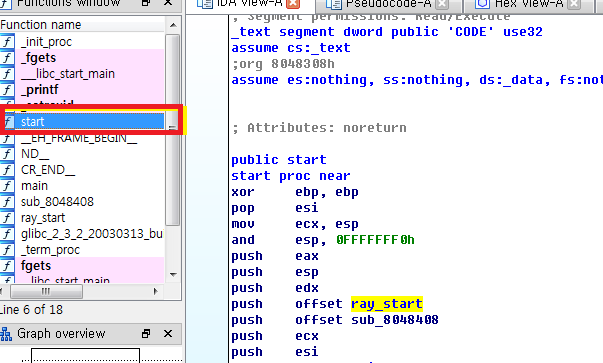Close the Graph overview panel

[x=168, y=333]
